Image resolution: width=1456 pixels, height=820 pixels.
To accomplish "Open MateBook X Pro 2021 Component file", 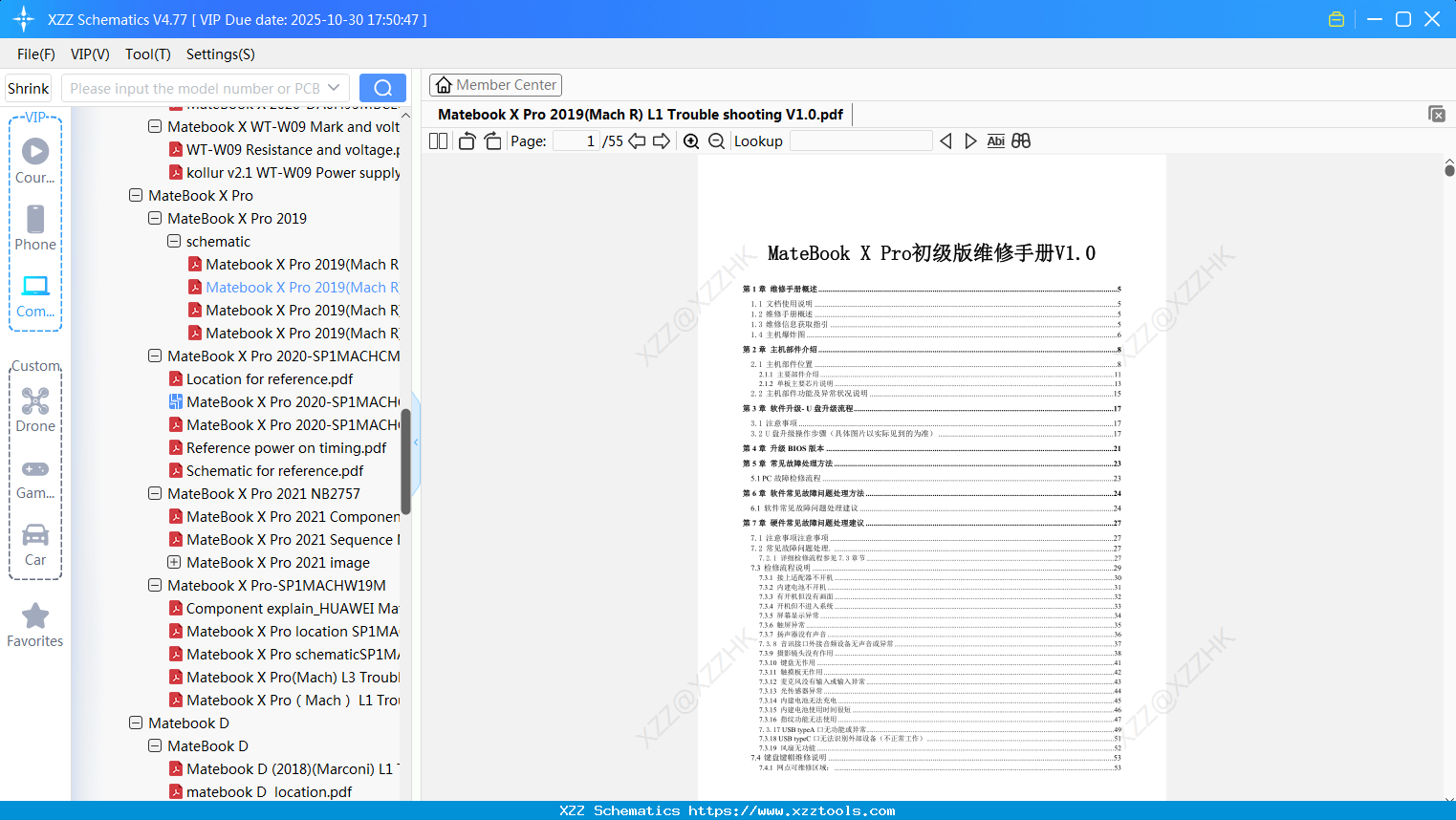I will [293, 516].
